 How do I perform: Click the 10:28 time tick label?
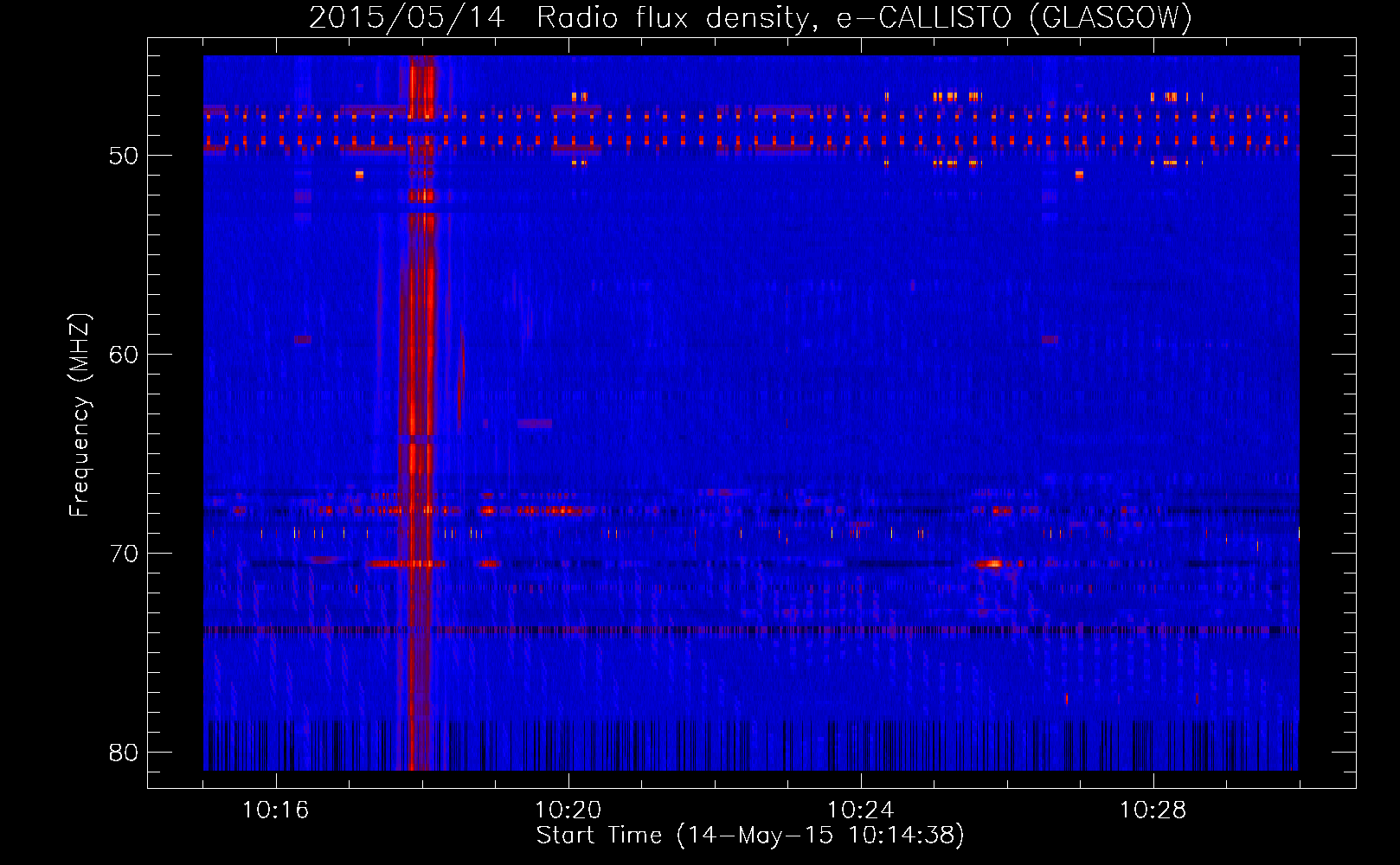[1153, 811]
